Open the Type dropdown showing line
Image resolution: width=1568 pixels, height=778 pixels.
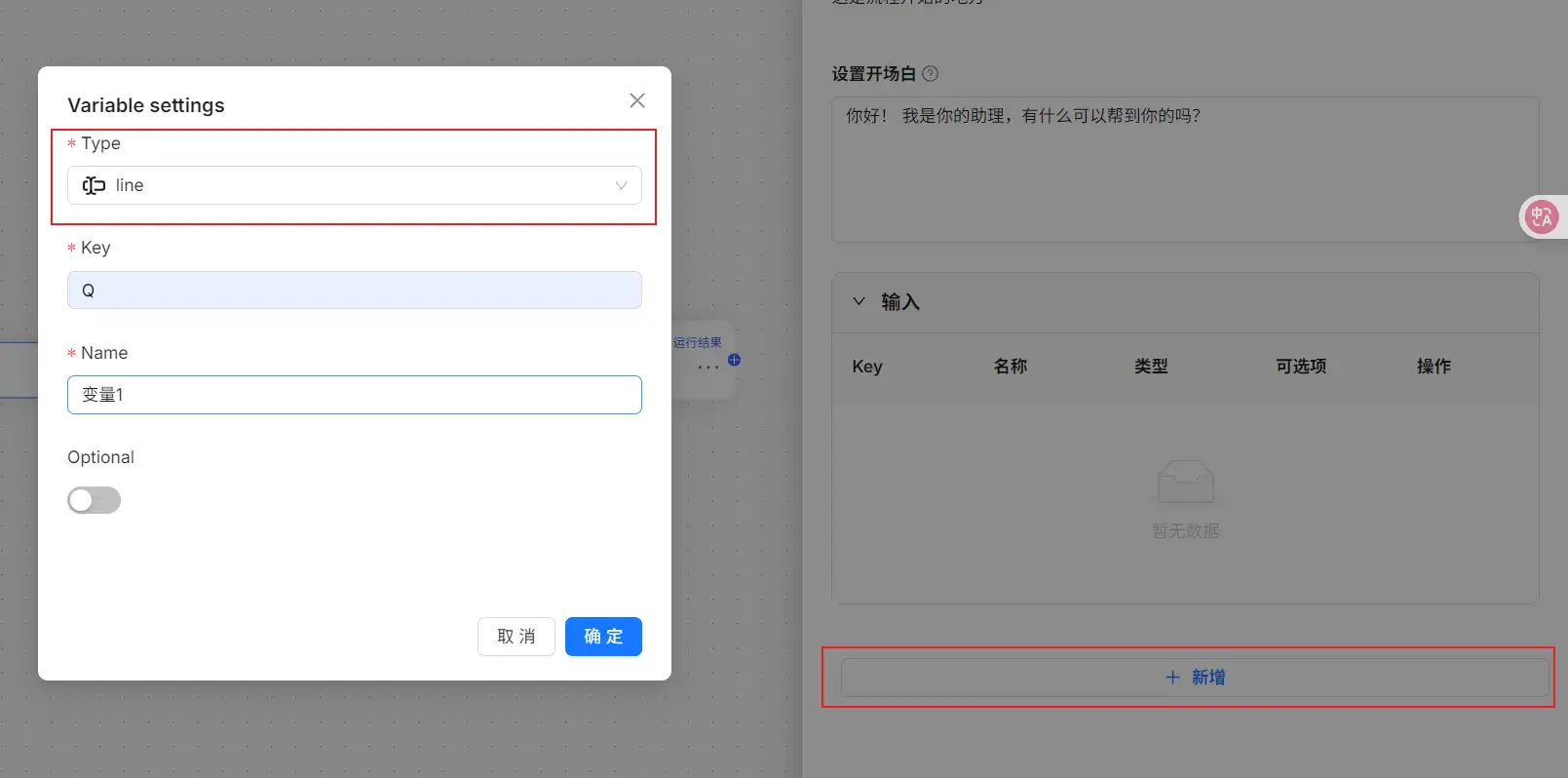click(x=355, y=185)
